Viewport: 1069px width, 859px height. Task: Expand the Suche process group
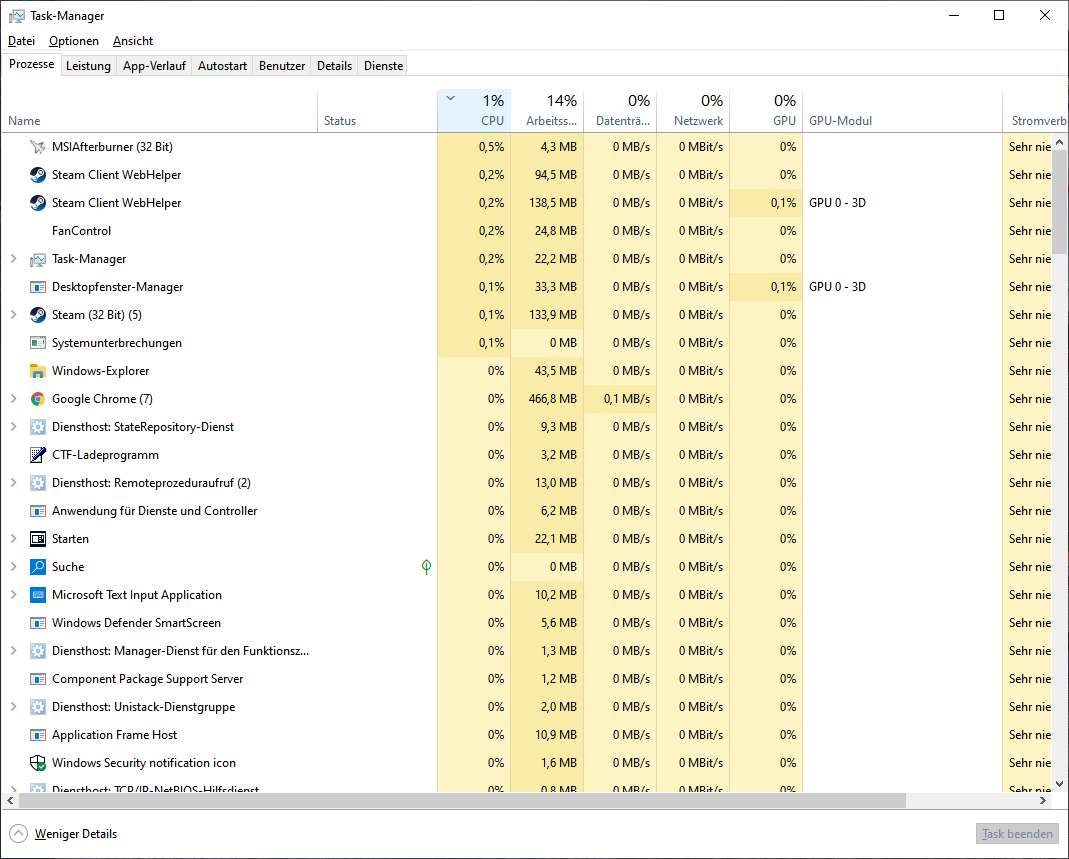(x=13, y=567)
